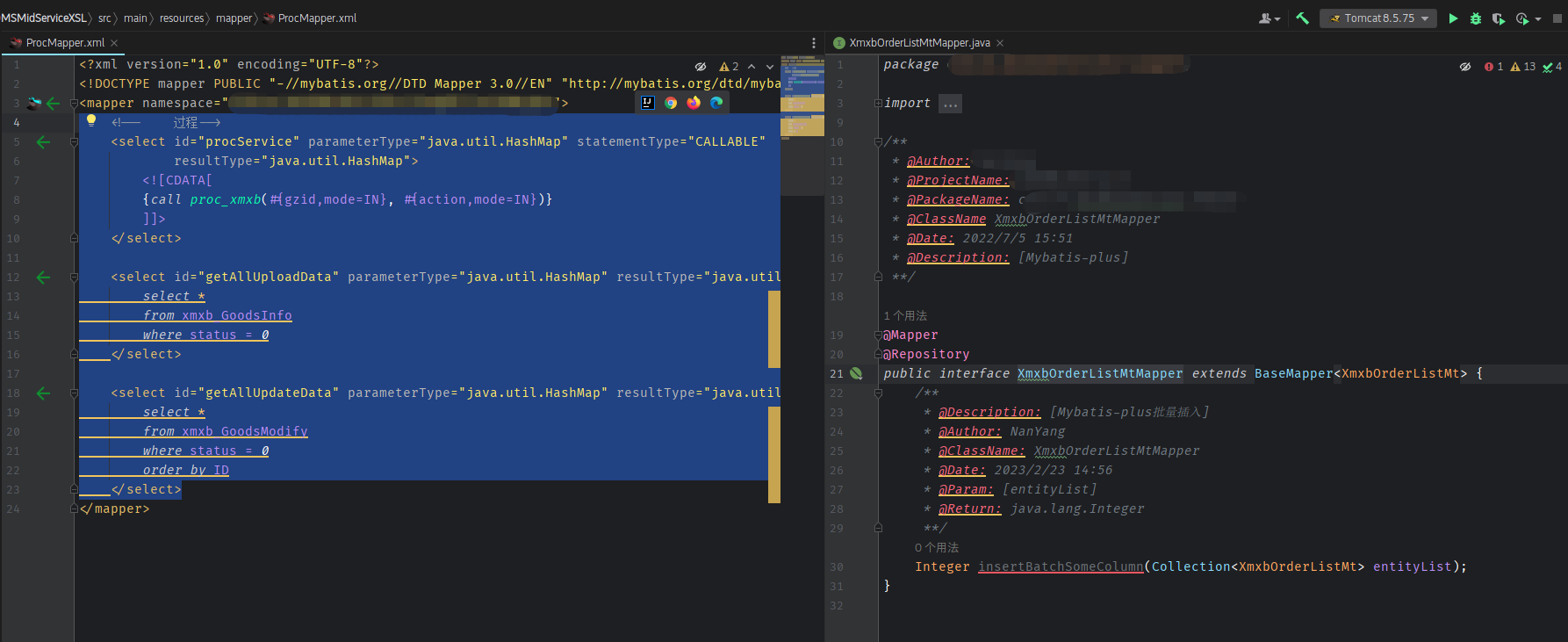Toggle reader mode eye in XmxbOrderListMtMapper.java
The width and height of the screenshot is (1568, 642).
1465,67
